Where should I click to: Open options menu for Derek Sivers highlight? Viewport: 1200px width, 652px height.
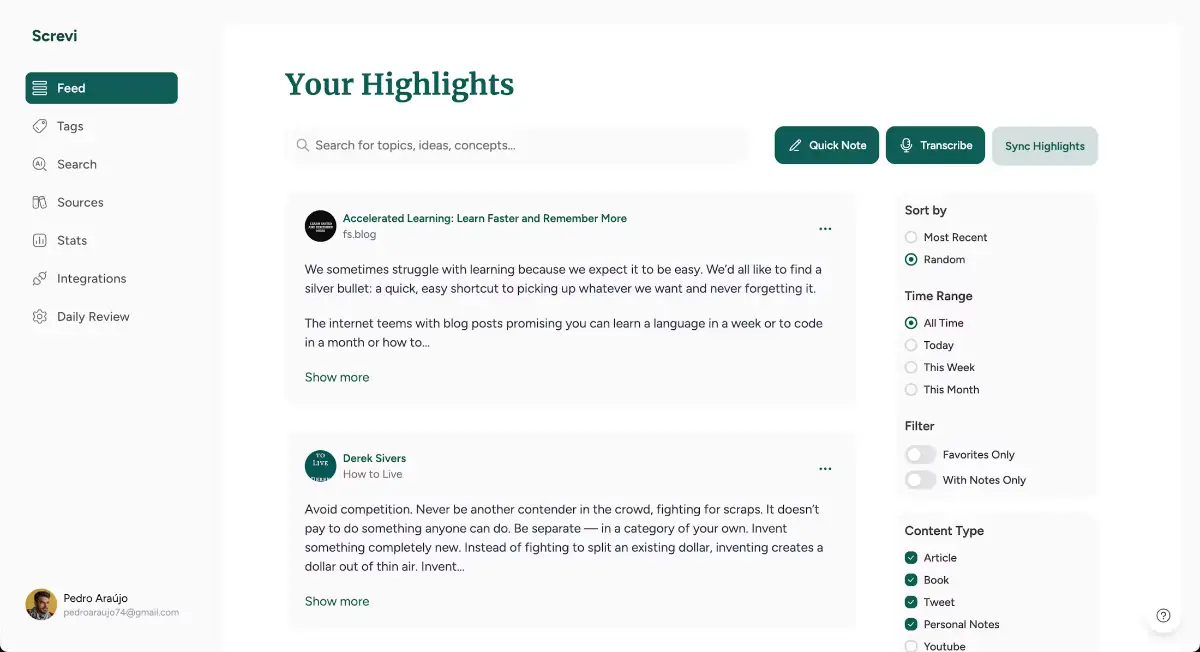pos(825,469)
